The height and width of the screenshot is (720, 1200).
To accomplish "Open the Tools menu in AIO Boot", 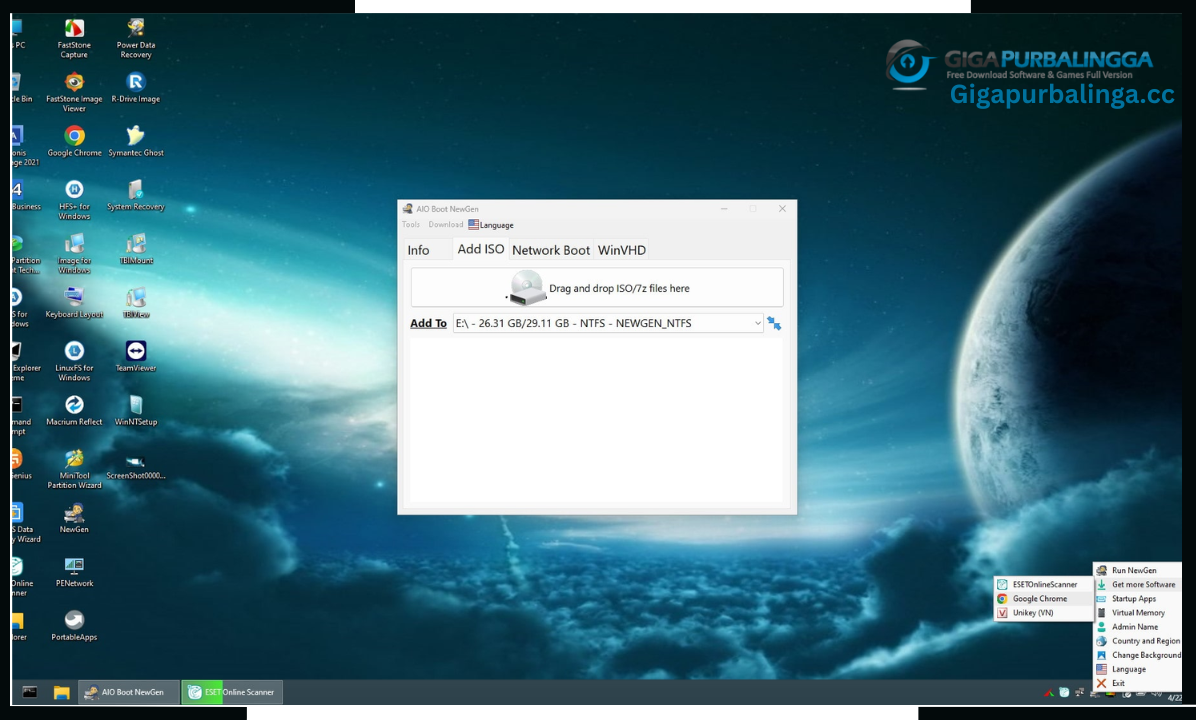I will click(411, 225).
